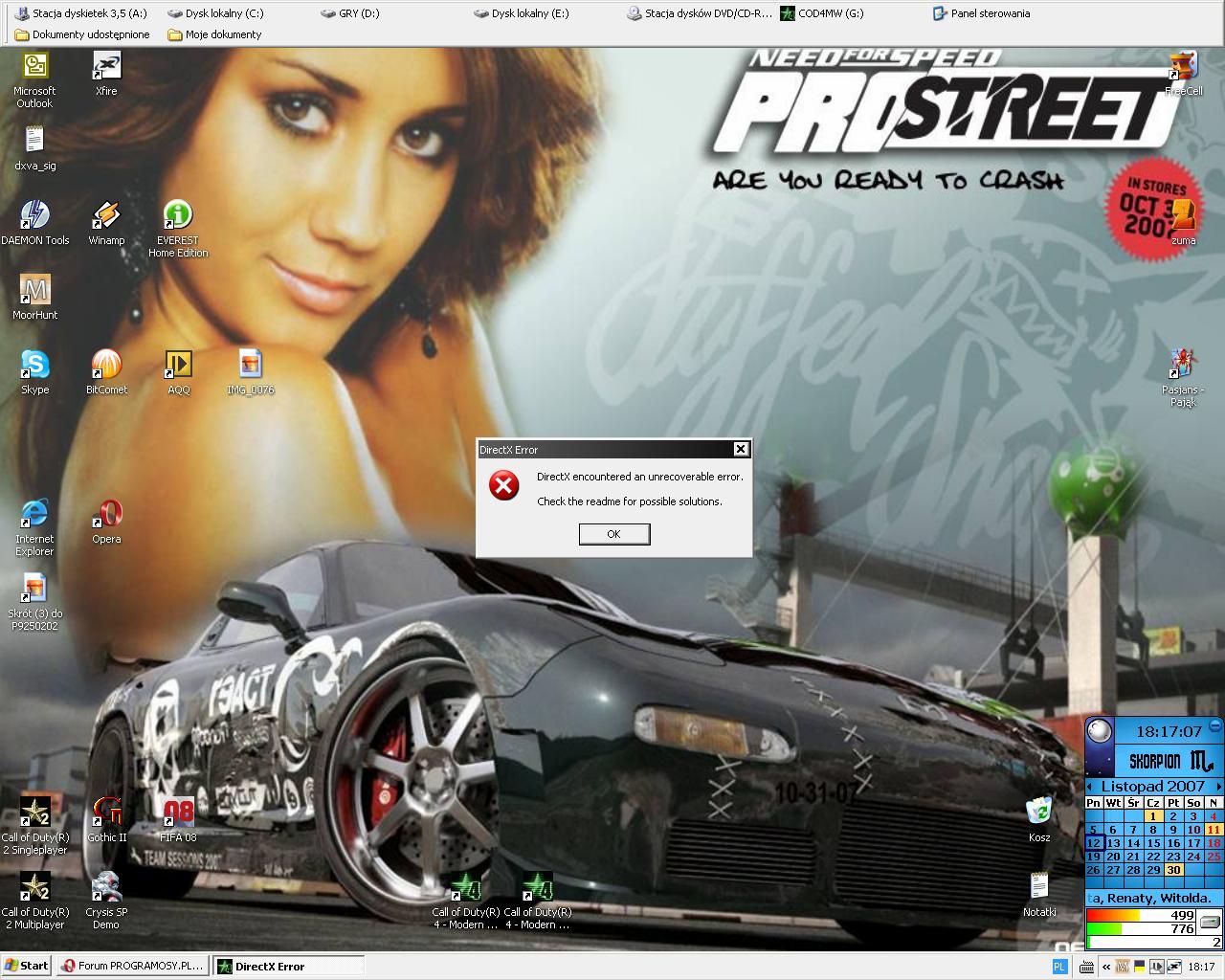Image resolution: width=1225 pixels, height=980 pixels.
Task: Click the PL language indicator in taskbar
Action: (1060, 967)
